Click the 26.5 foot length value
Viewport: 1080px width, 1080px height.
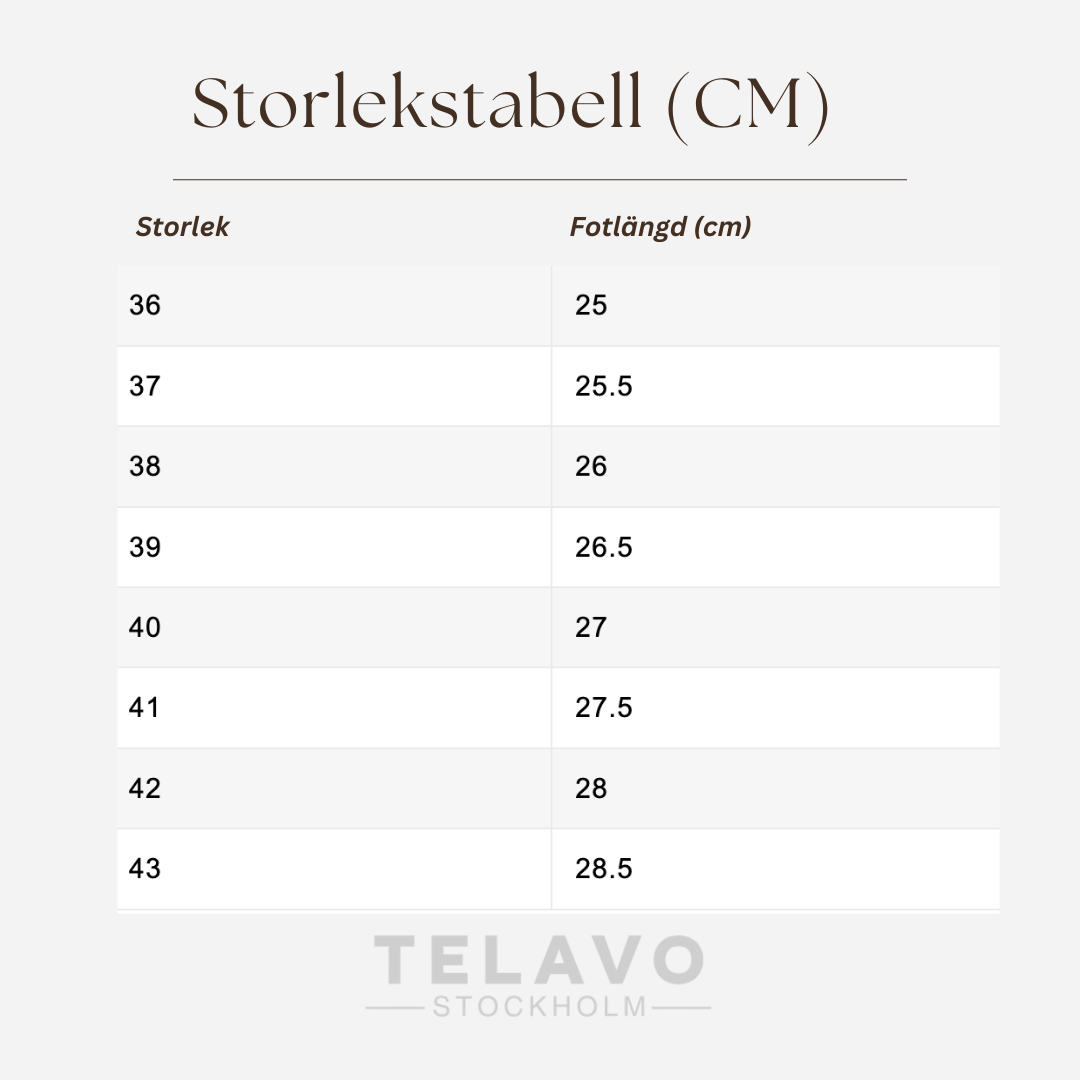[x=603, y=547]
